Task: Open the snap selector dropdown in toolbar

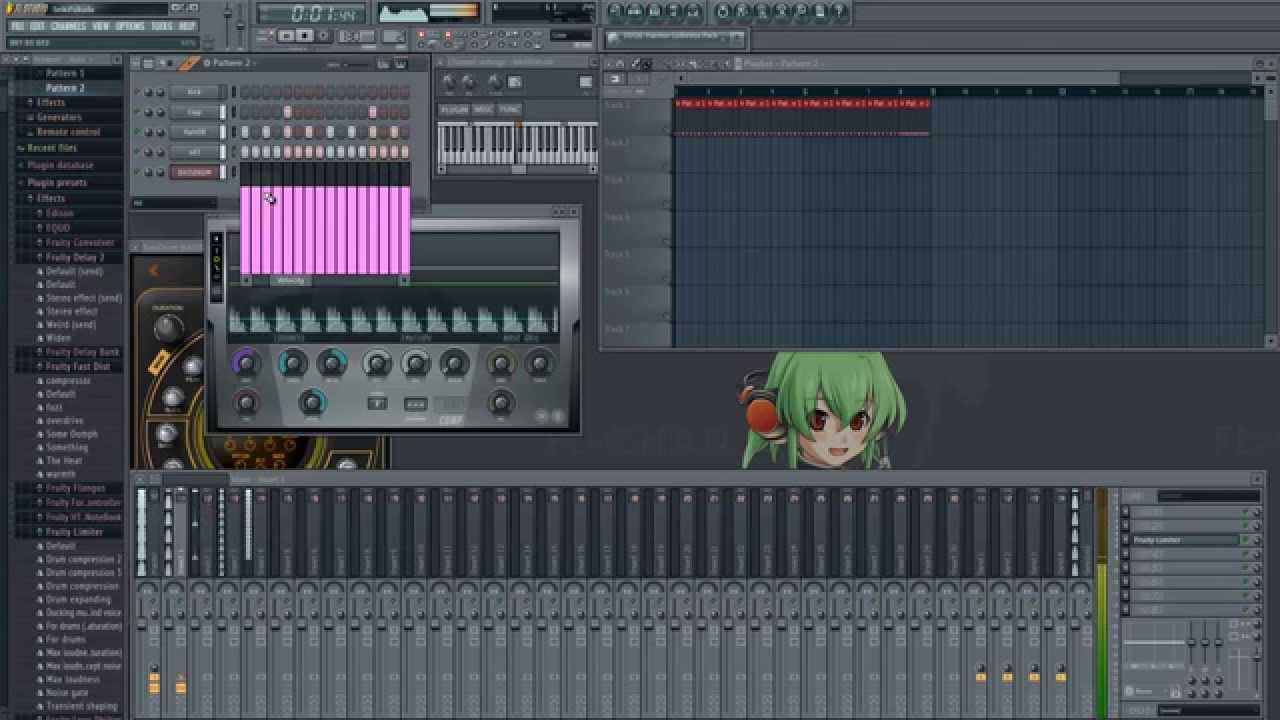Action: [571, 36]
